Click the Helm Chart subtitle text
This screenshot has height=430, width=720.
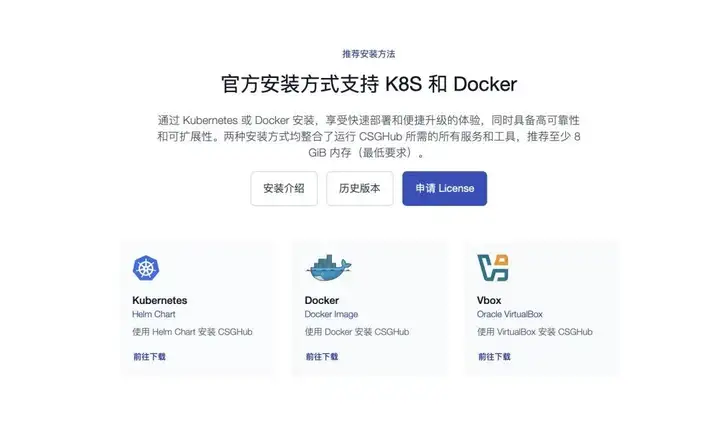154,314
